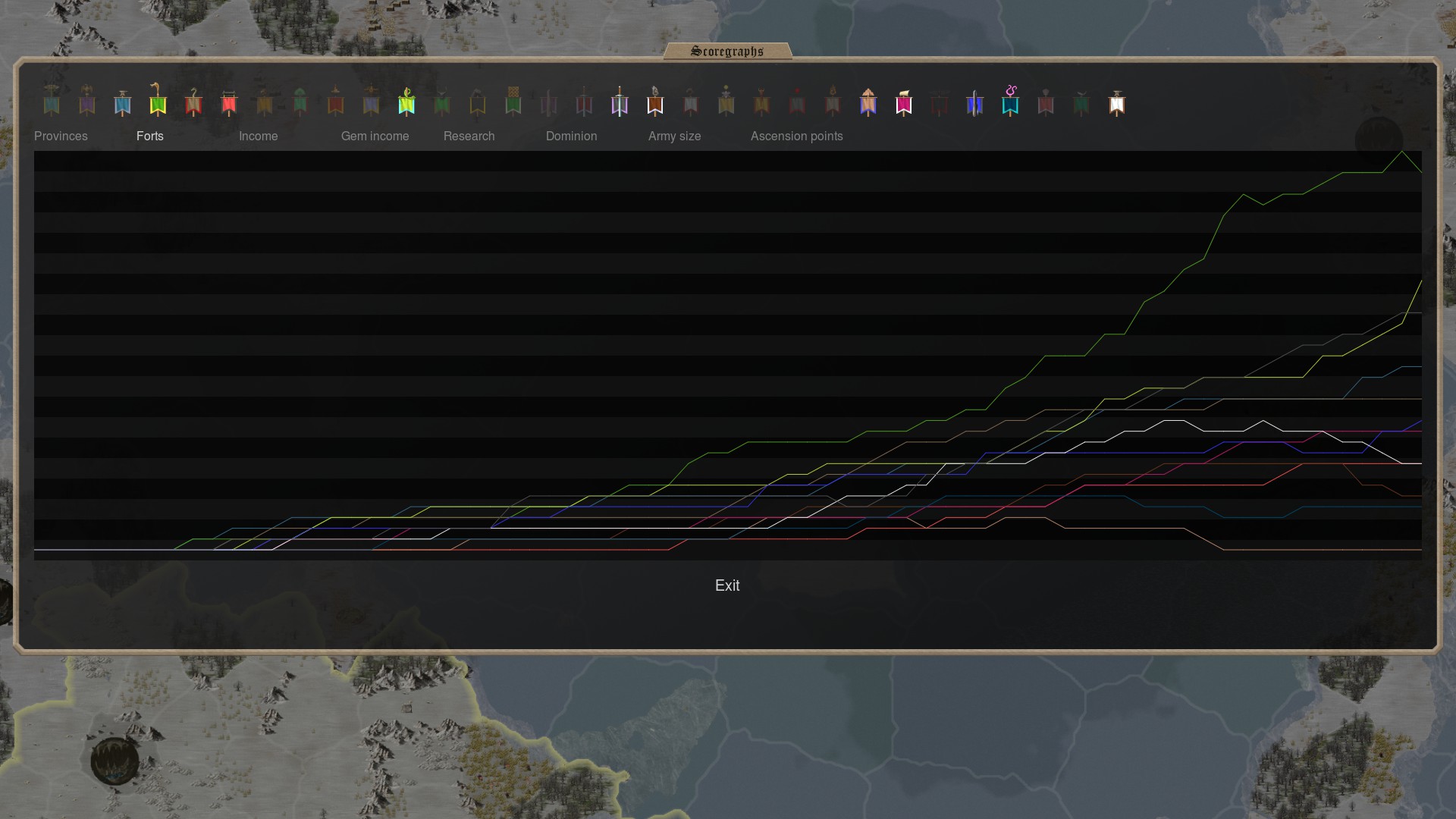Toggle the white banner with anvil emblem
Screen dimensions: 1456x819
click(x=1117, y=102)
